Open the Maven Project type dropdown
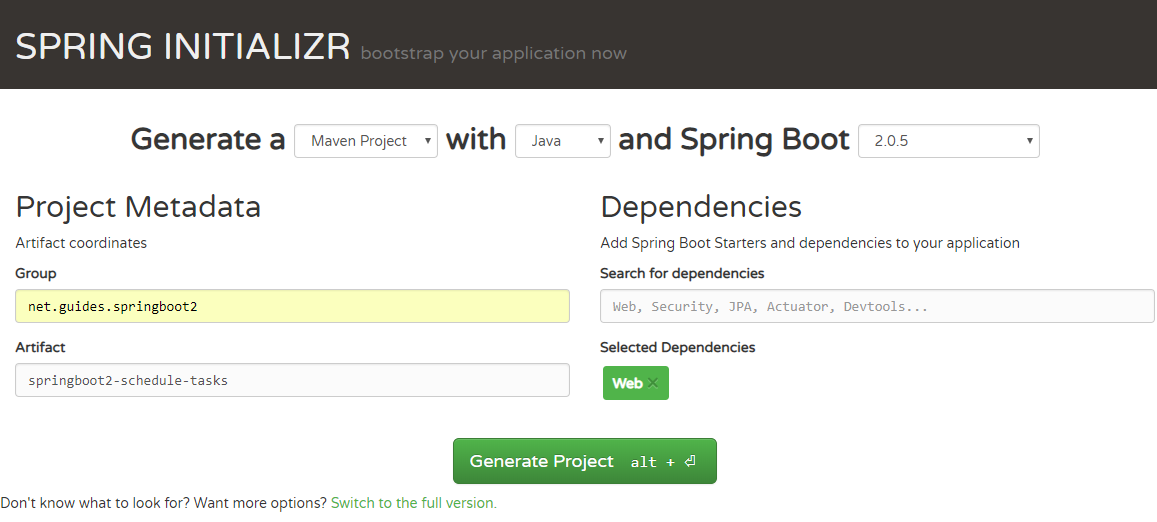This screenshot has height=522, width=1157. tap(366, 141)
